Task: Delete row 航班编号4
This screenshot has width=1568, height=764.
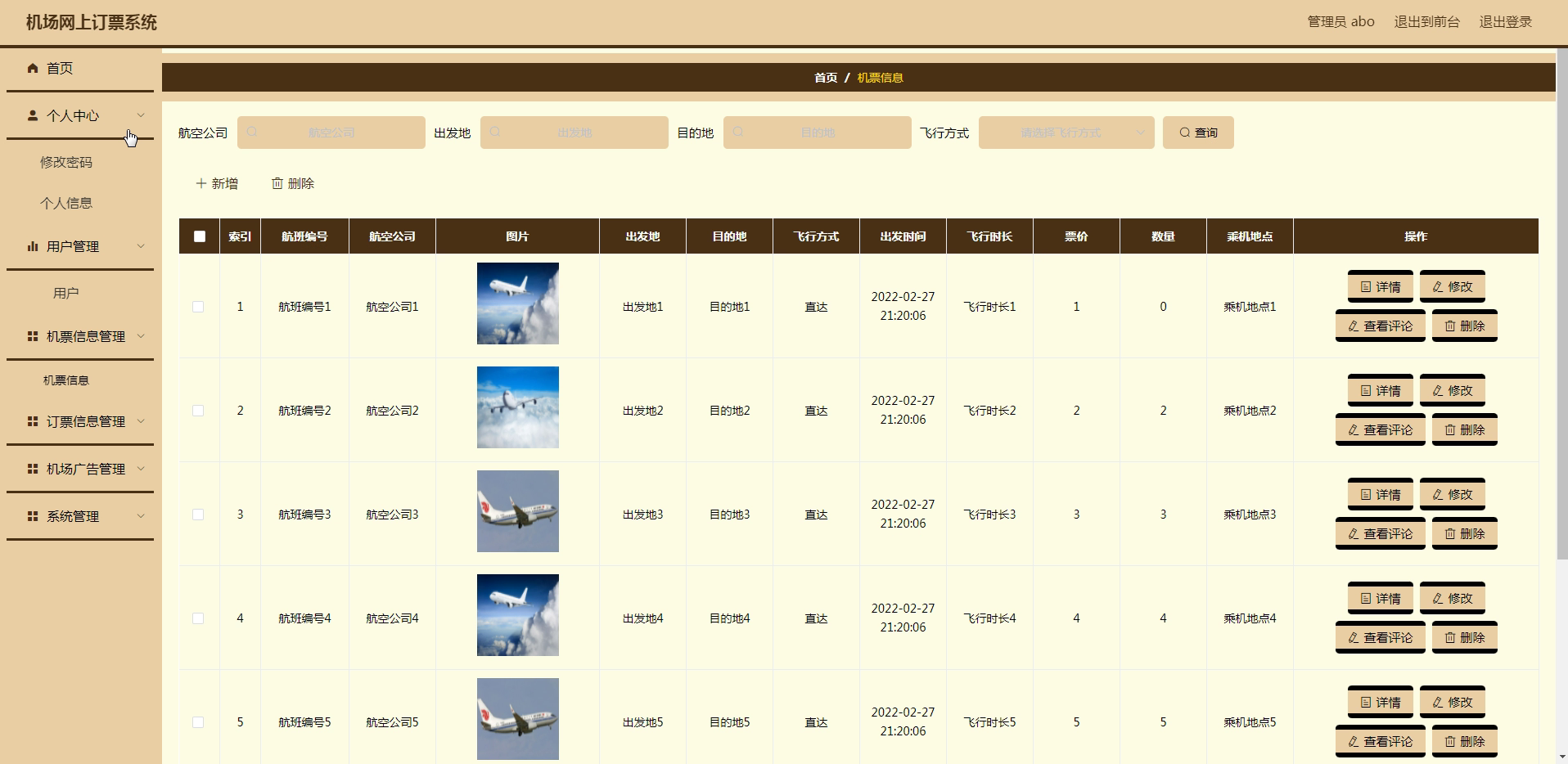Action: click(x=1465, y=637)
